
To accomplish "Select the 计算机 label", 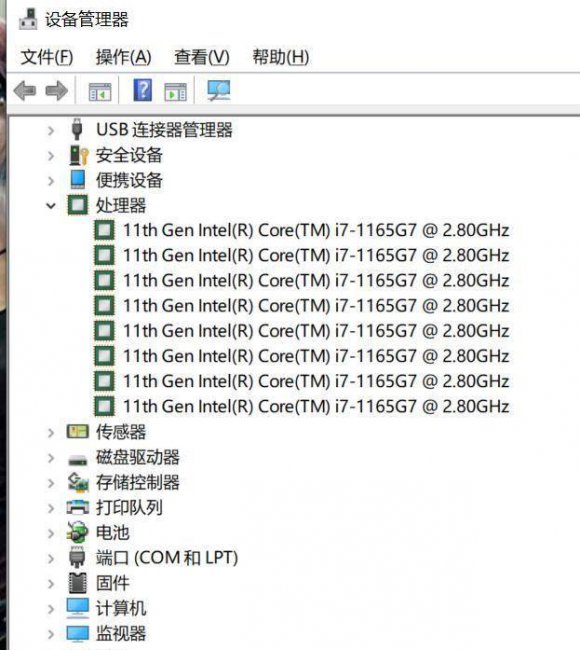I will coord(121,608).
